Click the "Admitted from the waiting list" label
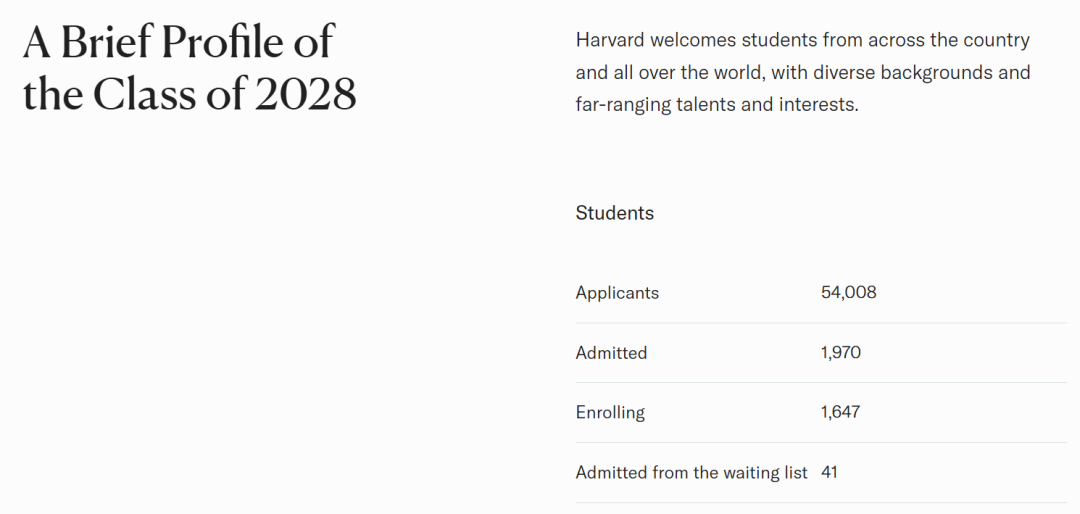 (x=691, y=472)
